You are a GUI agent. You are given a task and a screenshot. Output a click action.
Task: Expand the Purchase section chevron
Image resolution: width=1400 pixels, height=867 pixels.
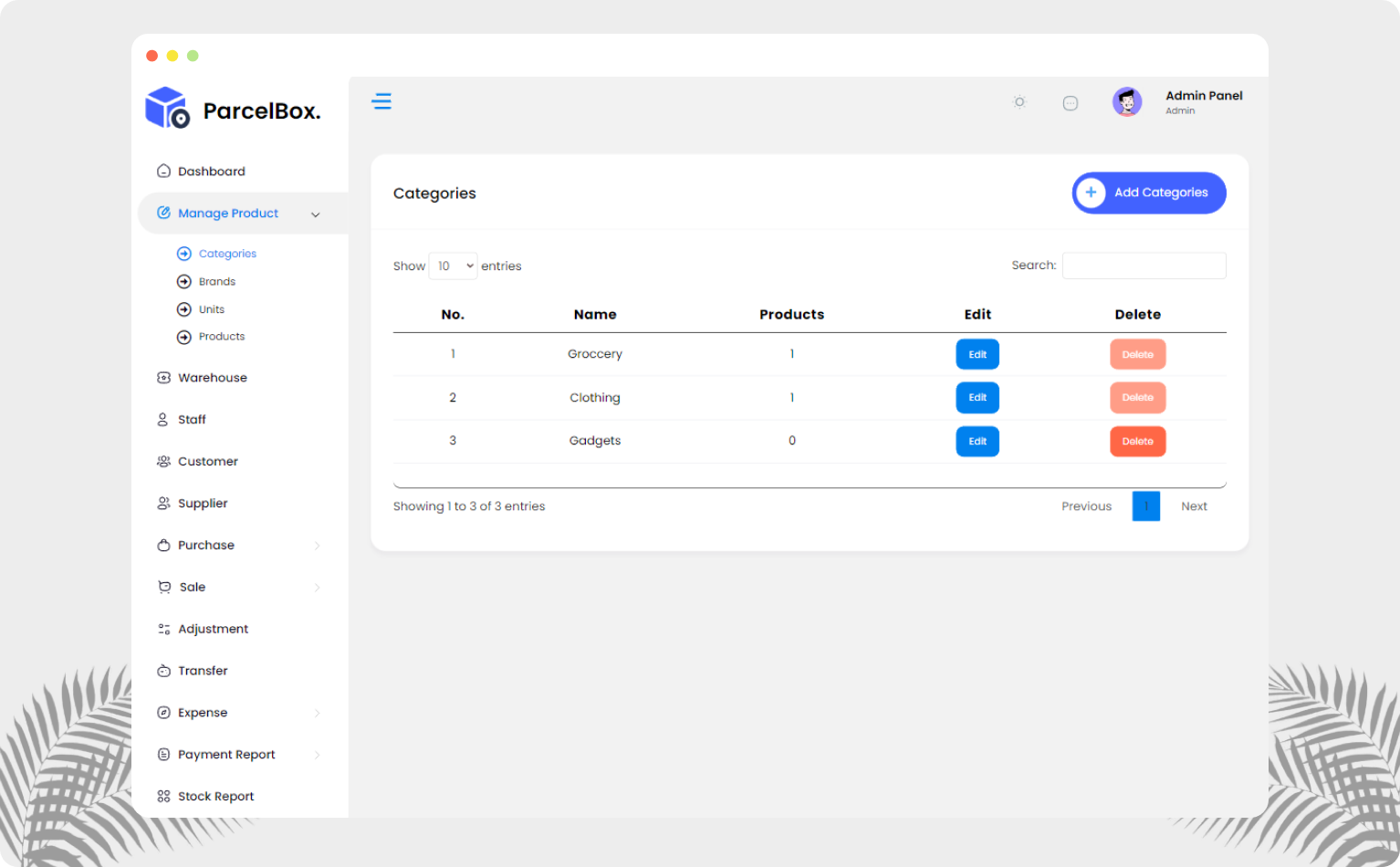(x=318, y=545)
